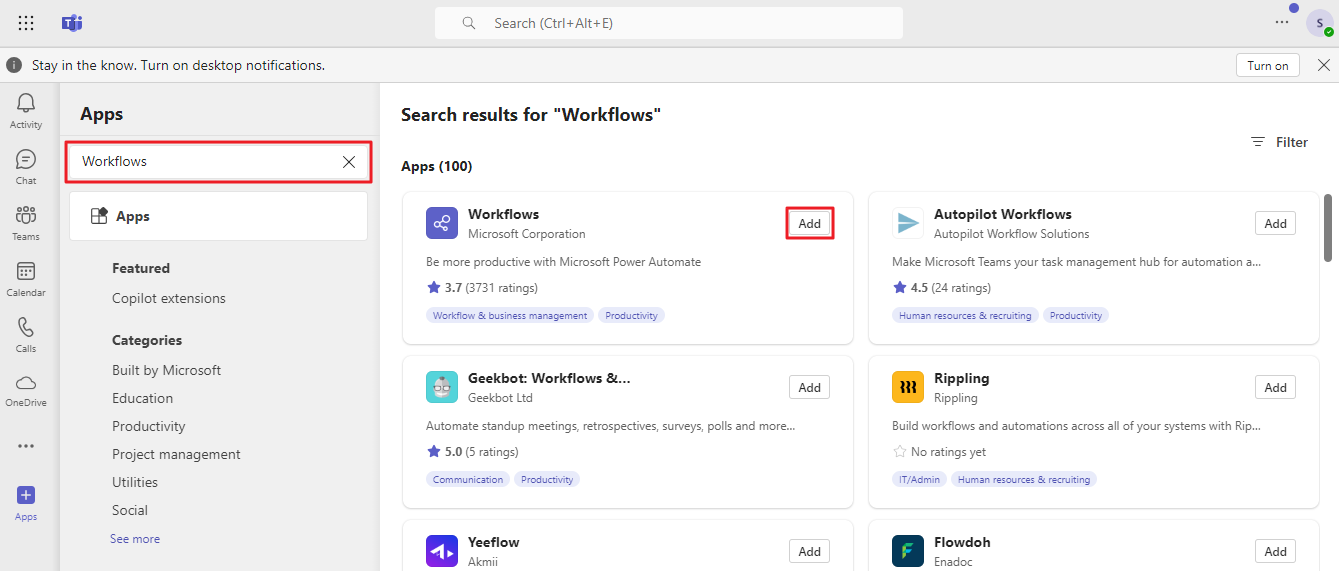Open Activity in the left rail
This screenshot has width=1339, height=571.
point(26,111)
